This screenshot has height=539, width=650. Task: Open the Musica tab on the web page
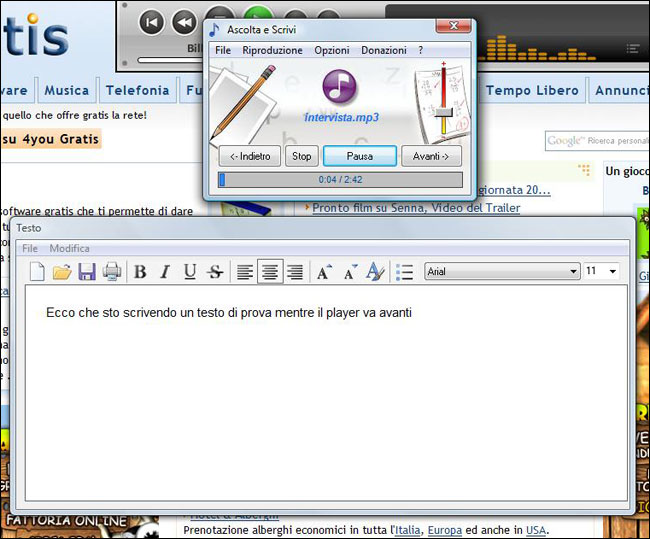point(66,90)
